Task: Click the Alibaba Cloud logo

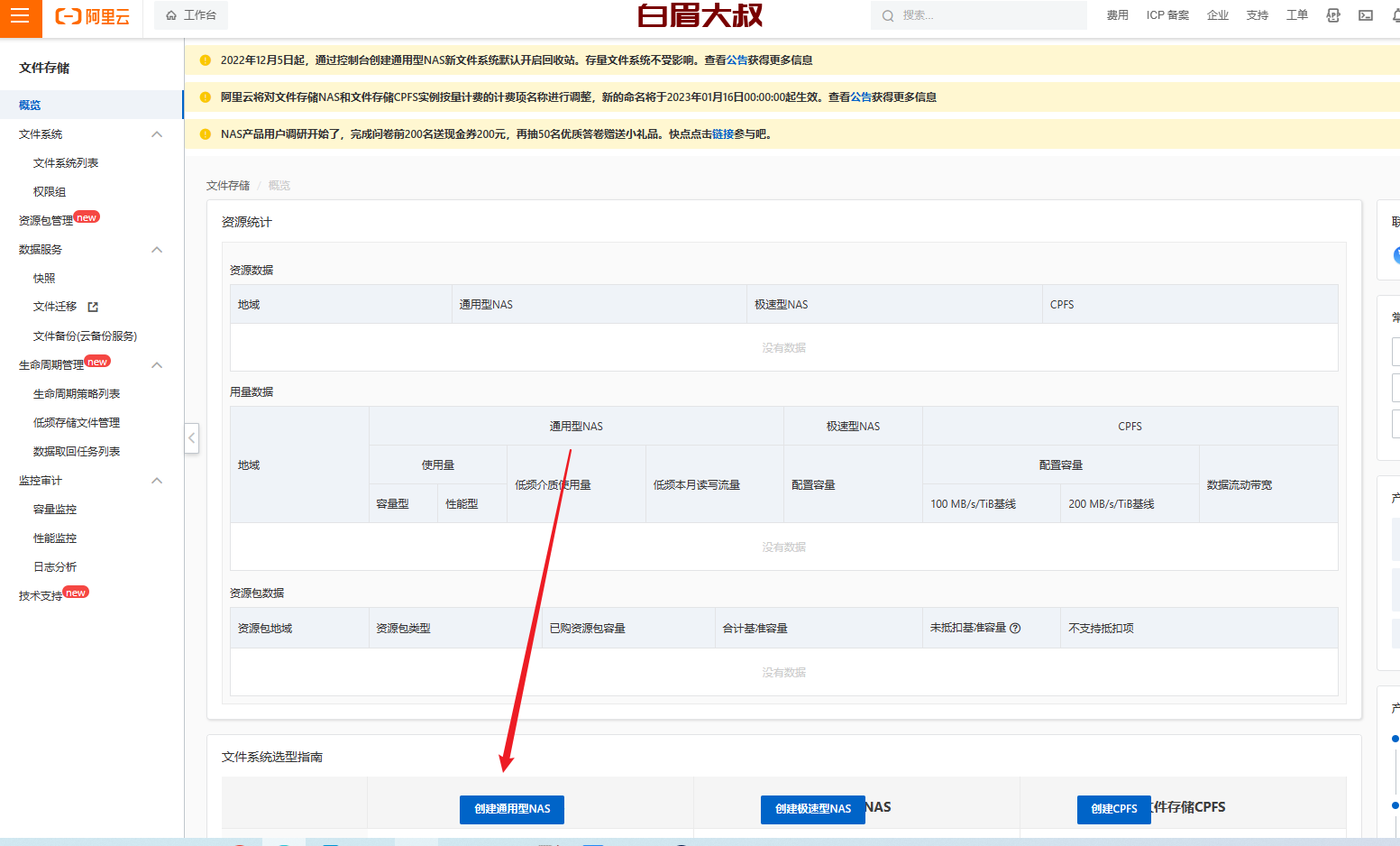Action: click(x=93, y=16)
